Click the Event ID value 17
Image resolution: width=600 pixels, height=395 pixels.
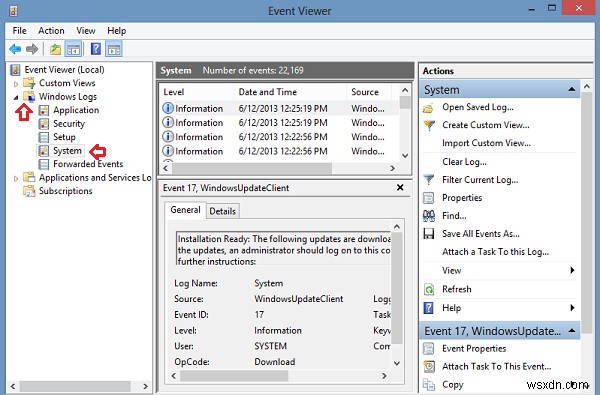click(259, 315)
